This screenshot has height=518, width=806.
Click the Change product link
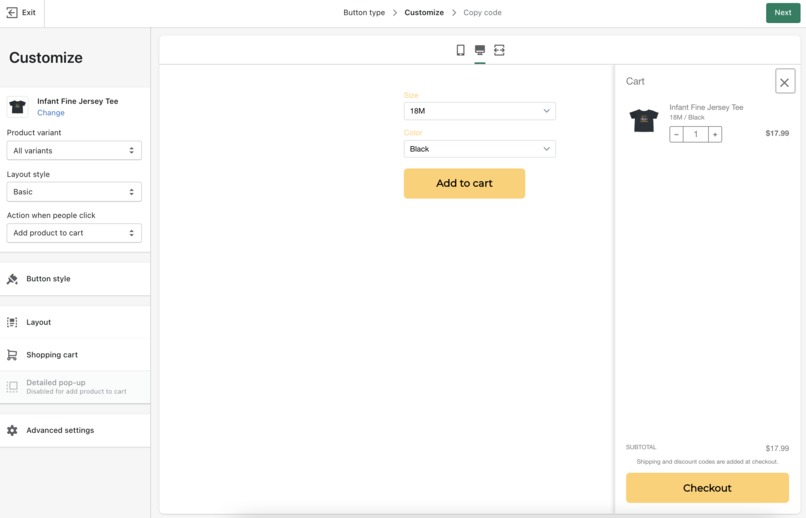51,113
